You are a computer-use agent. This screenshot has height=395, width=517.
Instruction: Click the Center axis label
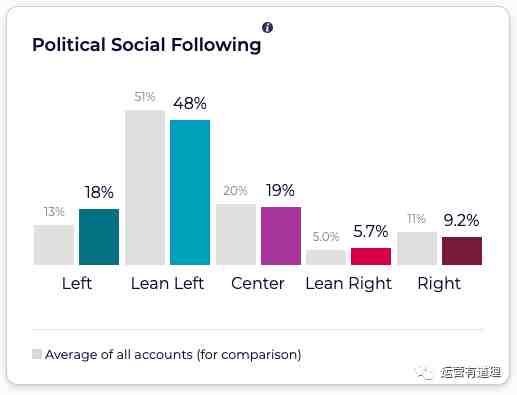click(x=258, y=284)
